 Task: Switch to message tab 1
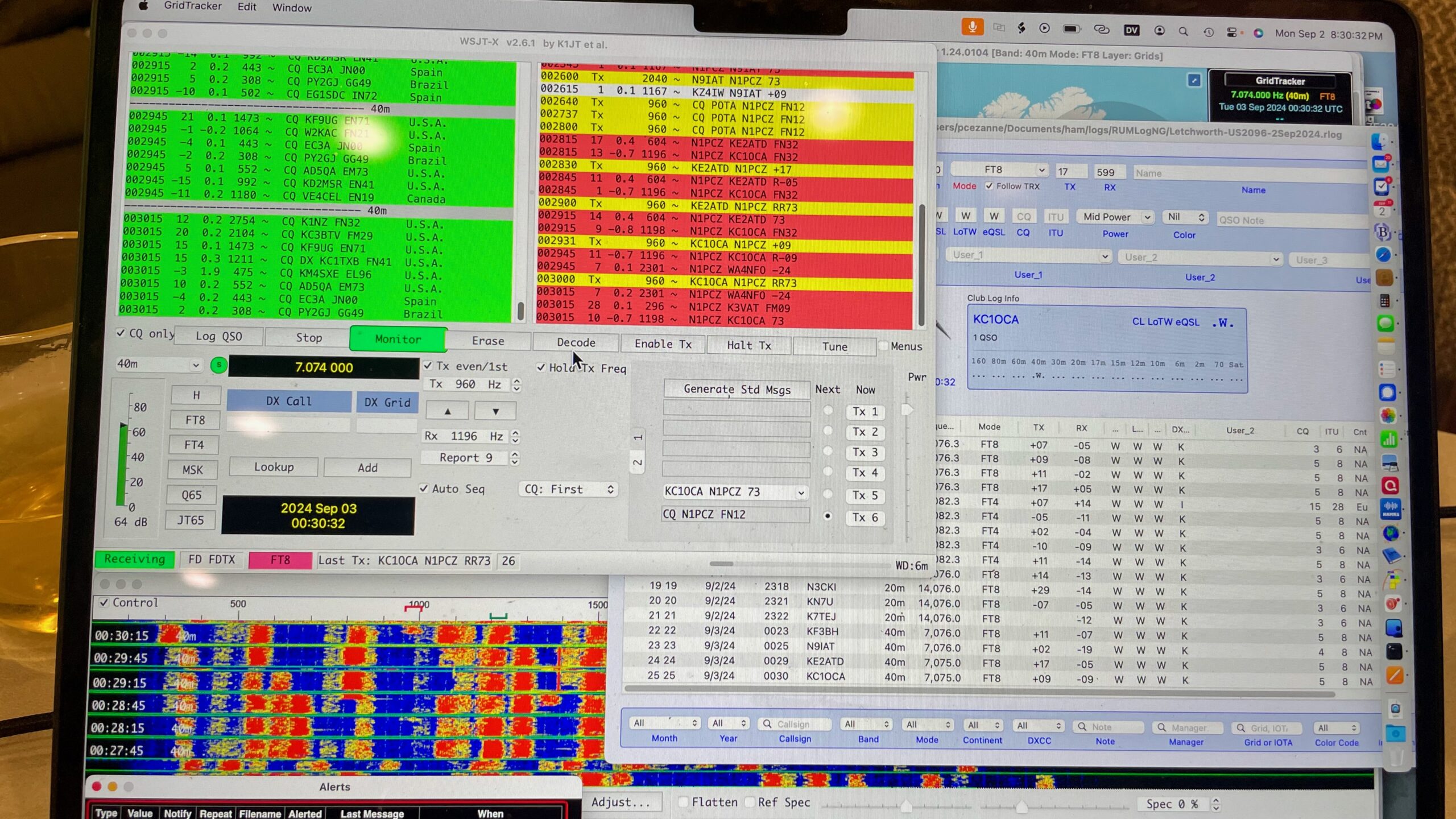[x=638, y=438]
